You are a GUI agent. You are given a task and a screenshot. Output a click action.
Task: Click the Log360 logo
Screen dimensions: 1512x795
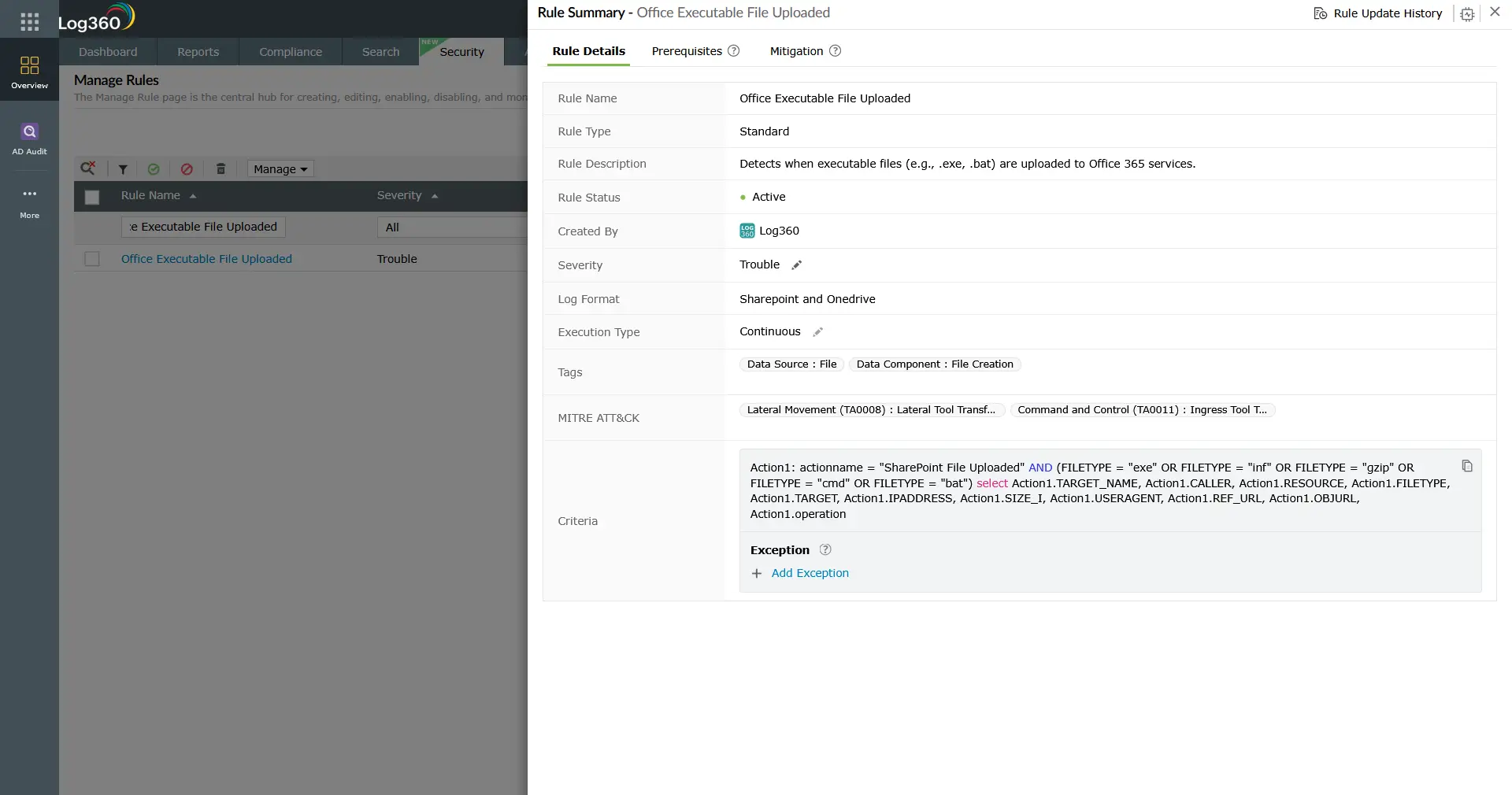pos(96,19)
